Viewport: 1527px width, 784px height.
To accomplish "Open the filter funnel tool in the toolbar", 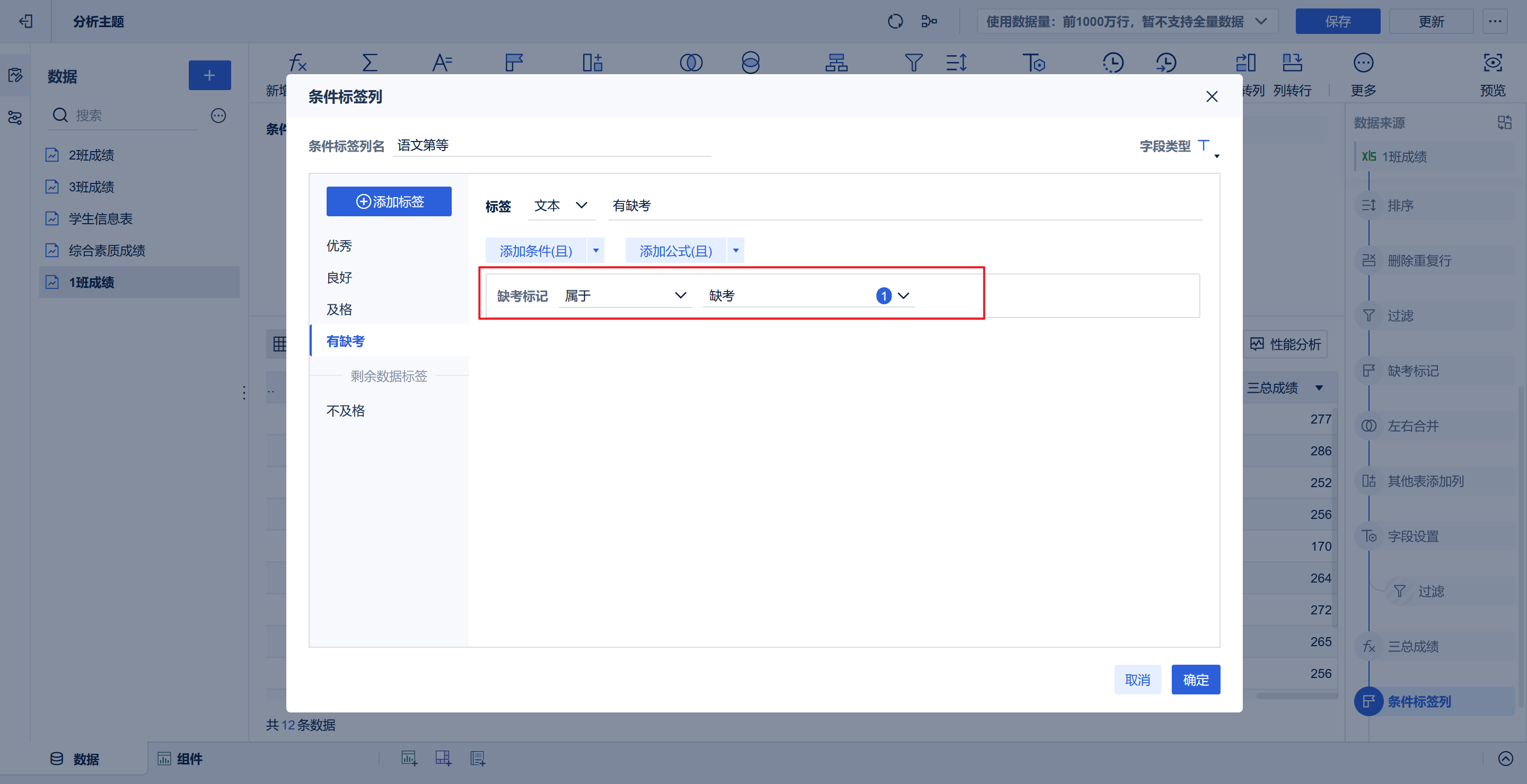I will coord(914,62).
